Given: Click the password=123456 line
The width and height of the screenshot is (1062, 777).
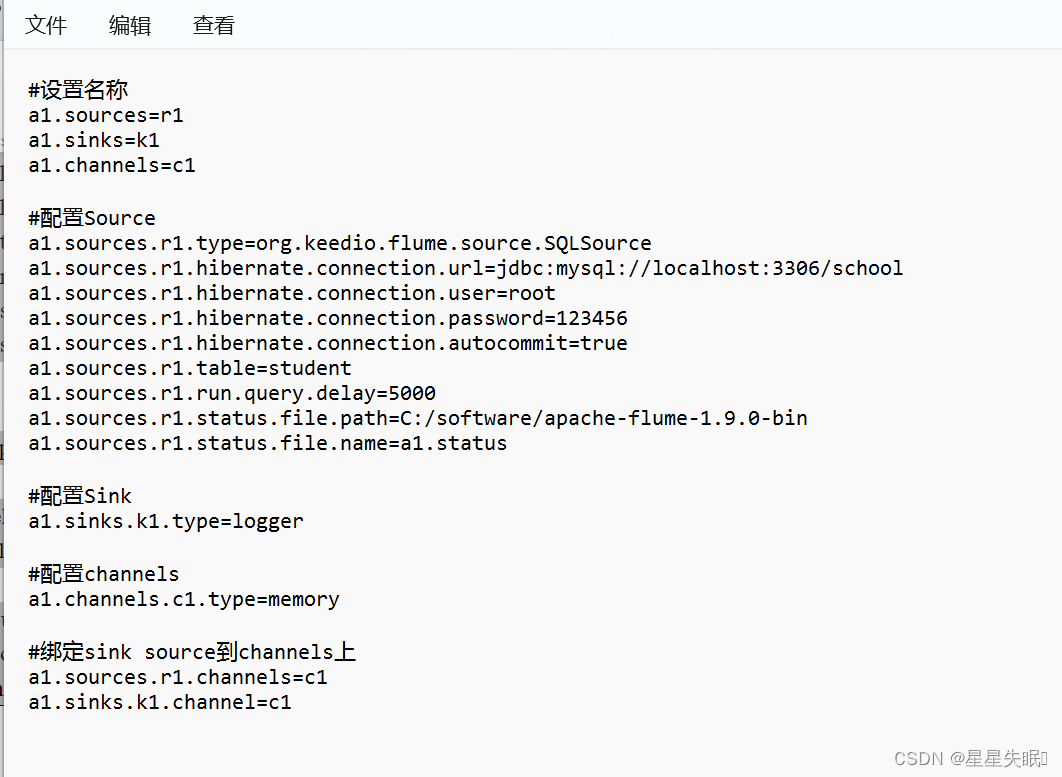Looking at the screenshot, I should click(328, 318).
